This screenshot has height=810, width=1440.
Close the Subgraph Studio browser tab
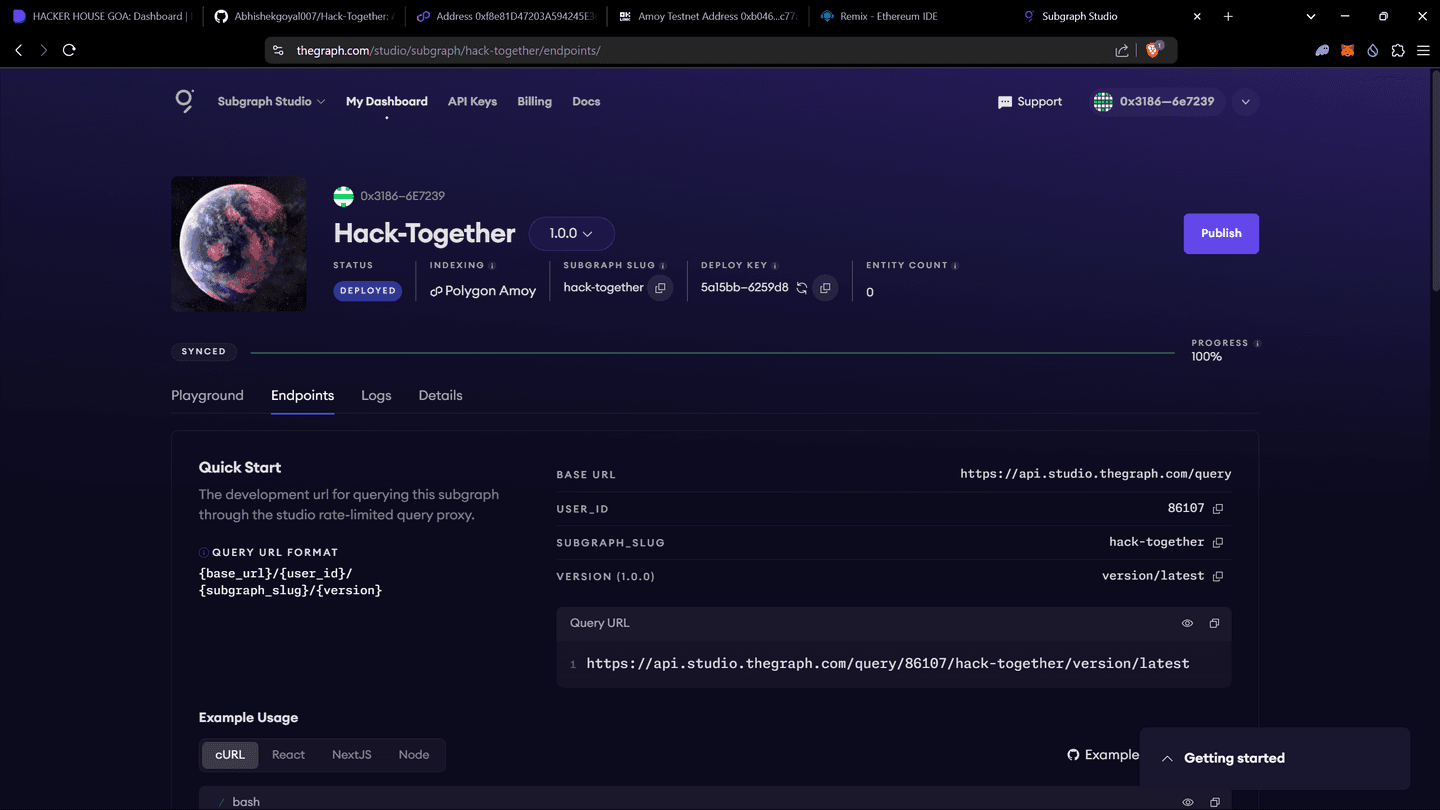[x=1198, y=16]
